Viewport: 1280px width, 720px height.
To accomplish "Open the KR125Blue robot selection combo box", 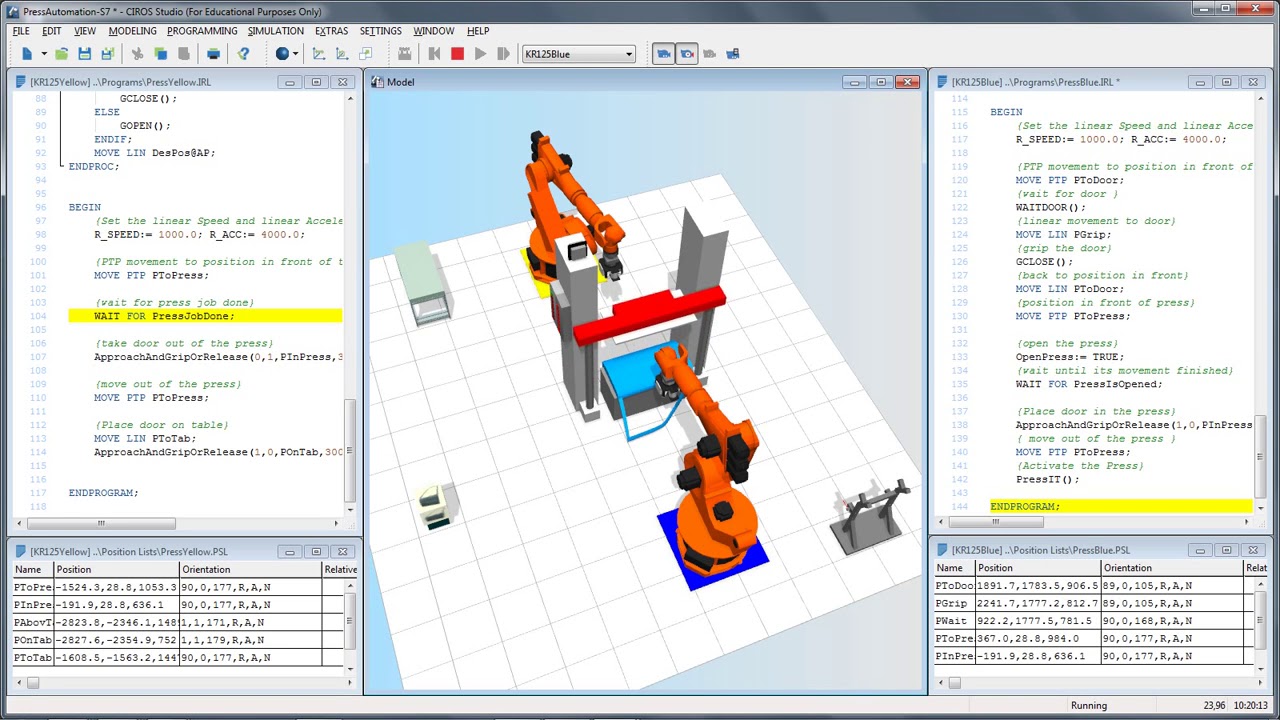I will [x=578, y=54].
